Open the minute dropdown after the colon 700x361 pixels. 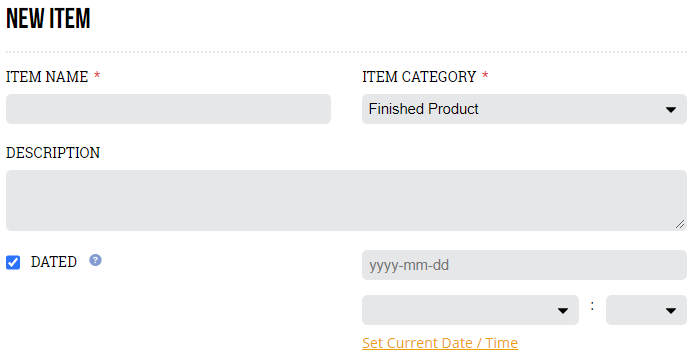click(646, 310)
